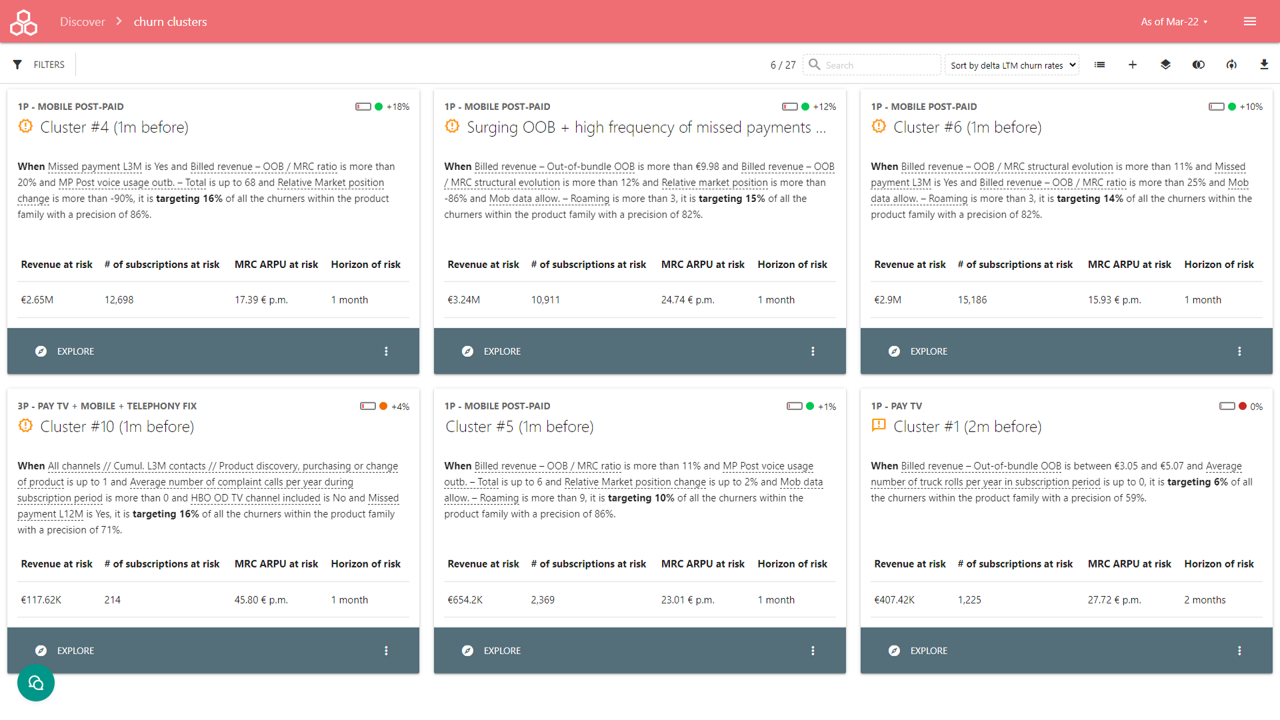Click the battery indicator on Cluster #6 card
The image size is (1280, 720).
pos(1216,107)
